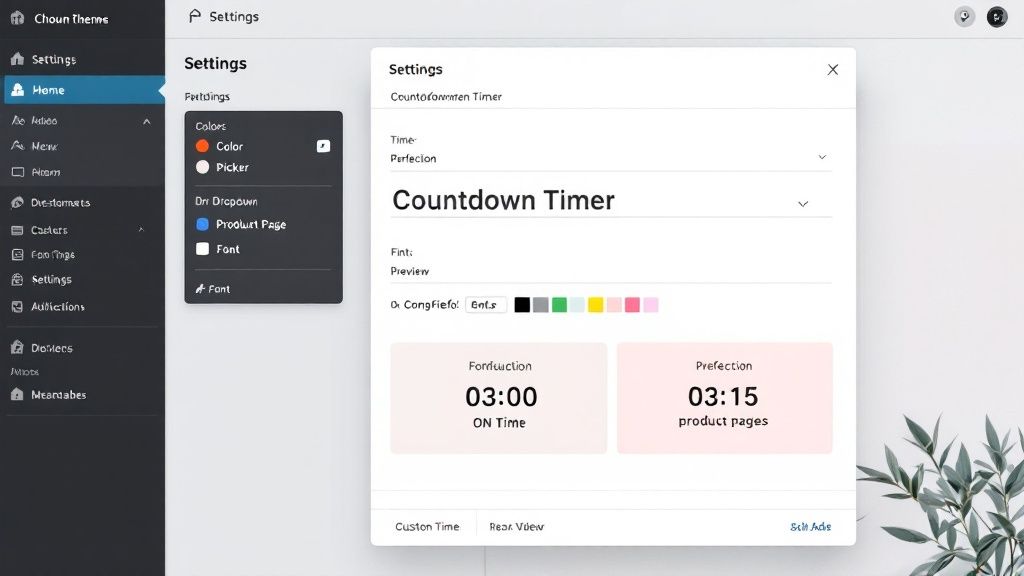Click Countdown Timer subtitle text in dialog
Screen dimensions: 1024x576
tap(446, 97)
